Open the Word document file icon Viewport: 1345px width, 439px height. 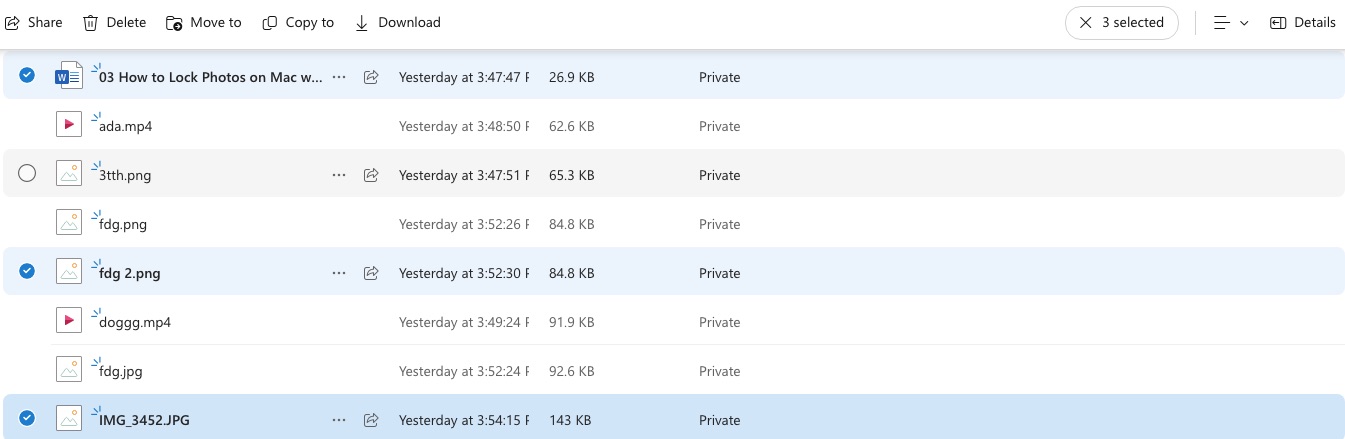[69, 77]
